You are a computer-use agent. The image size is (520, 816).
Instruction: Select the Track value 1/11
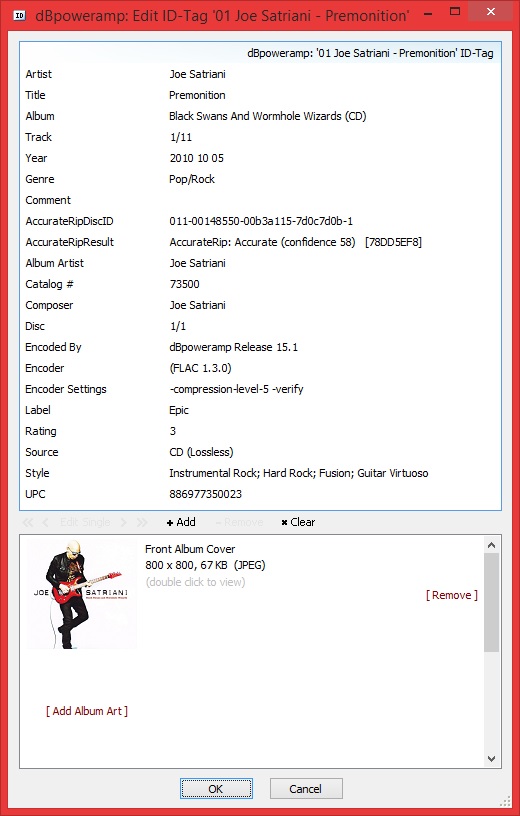tap(181, 137)
